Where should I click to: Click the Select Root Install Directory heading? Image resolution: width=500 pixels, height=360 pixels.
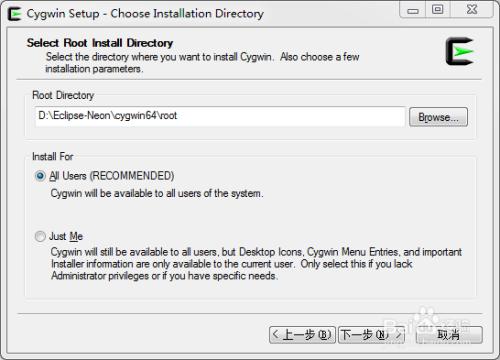[x=100, y=43]
